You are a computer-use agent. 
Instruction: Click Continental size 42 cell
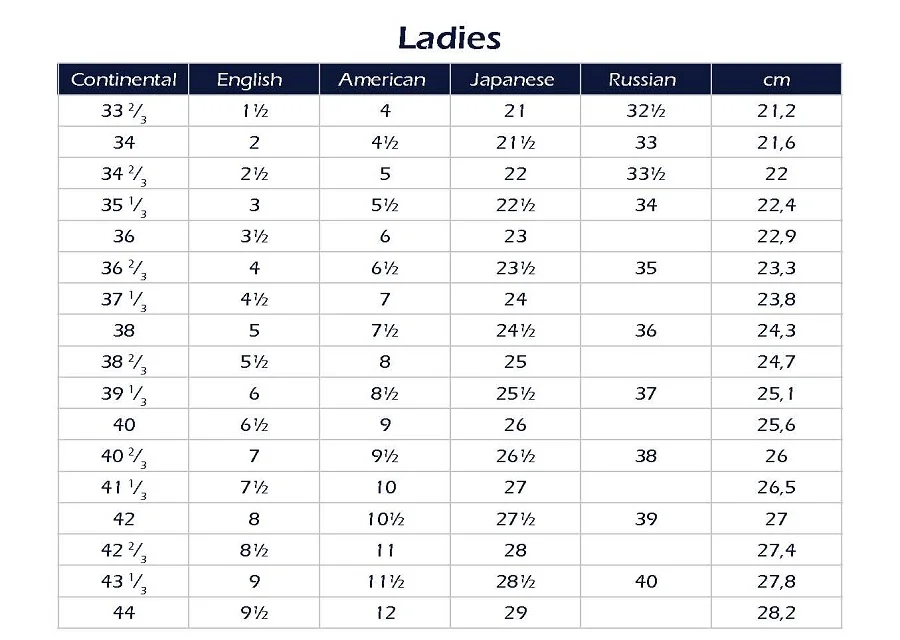coord(124,519)
